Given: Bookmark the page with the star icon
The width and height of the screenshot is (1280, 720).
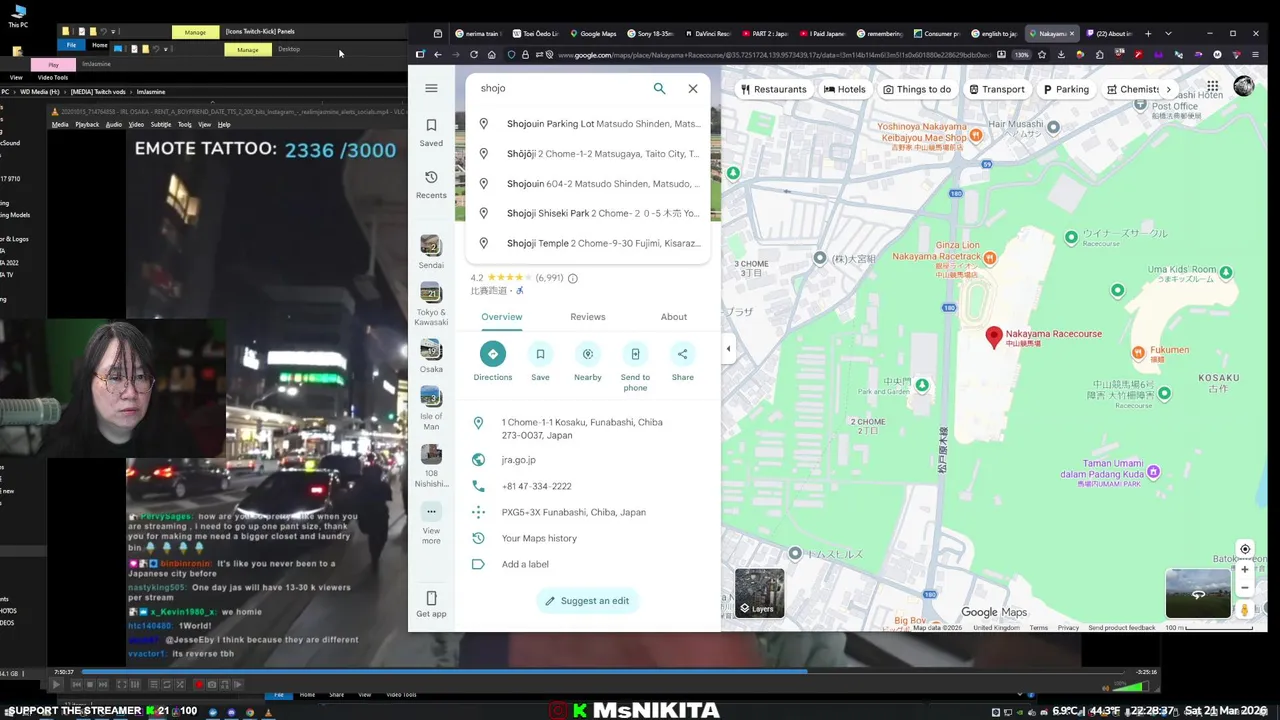Looking at the screenshot, I should (x=1042, y=54).
